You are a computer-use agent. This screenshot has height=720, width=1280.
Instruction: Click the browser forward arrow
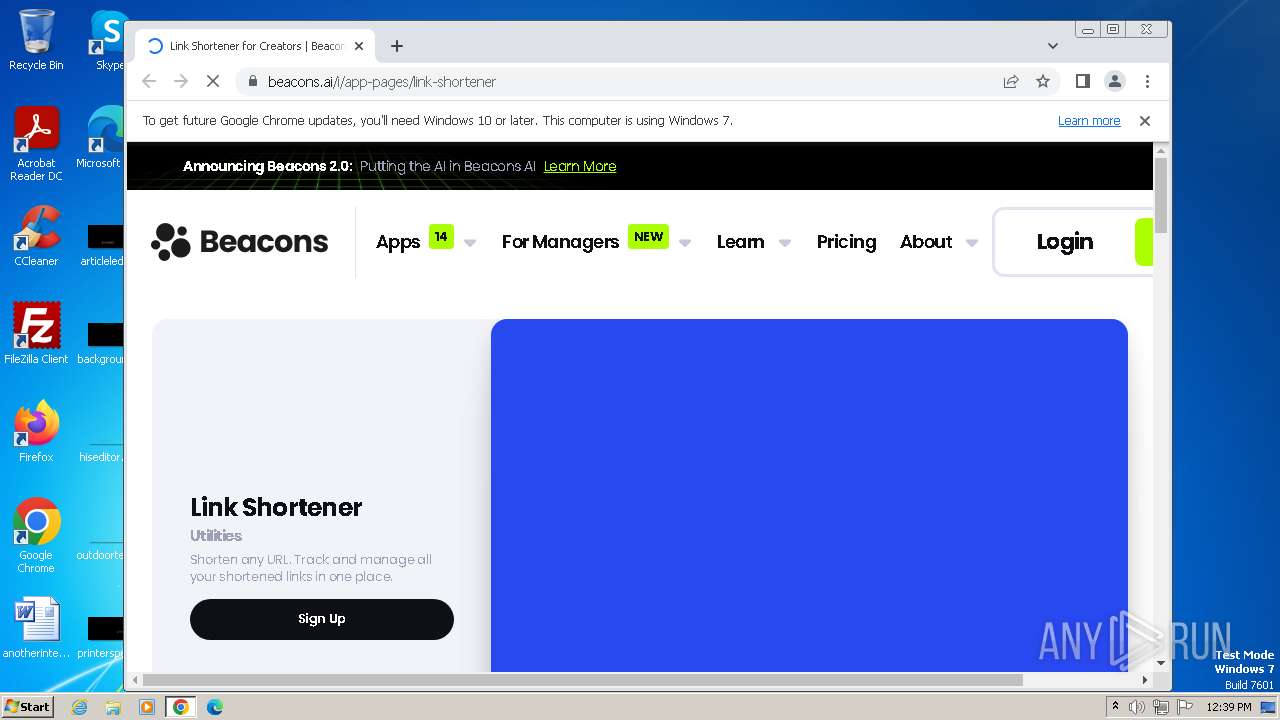181,82
